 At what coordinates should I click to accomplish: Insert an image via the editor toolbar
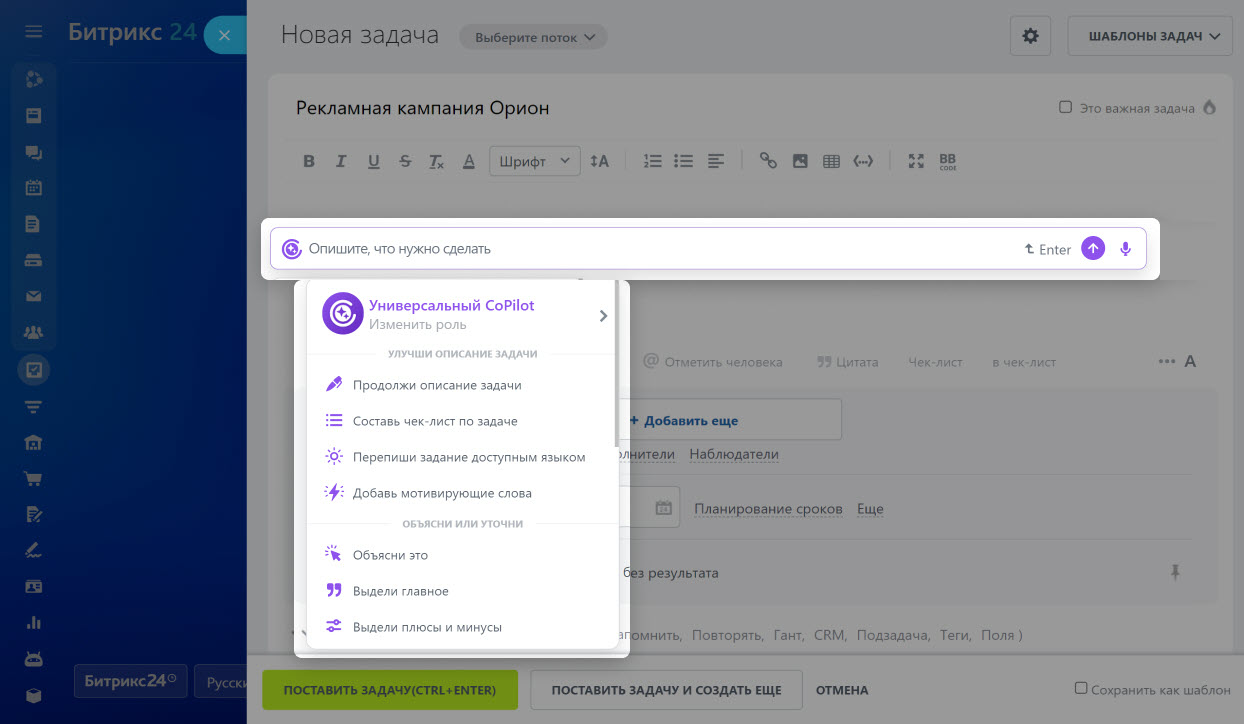point(799,160)
